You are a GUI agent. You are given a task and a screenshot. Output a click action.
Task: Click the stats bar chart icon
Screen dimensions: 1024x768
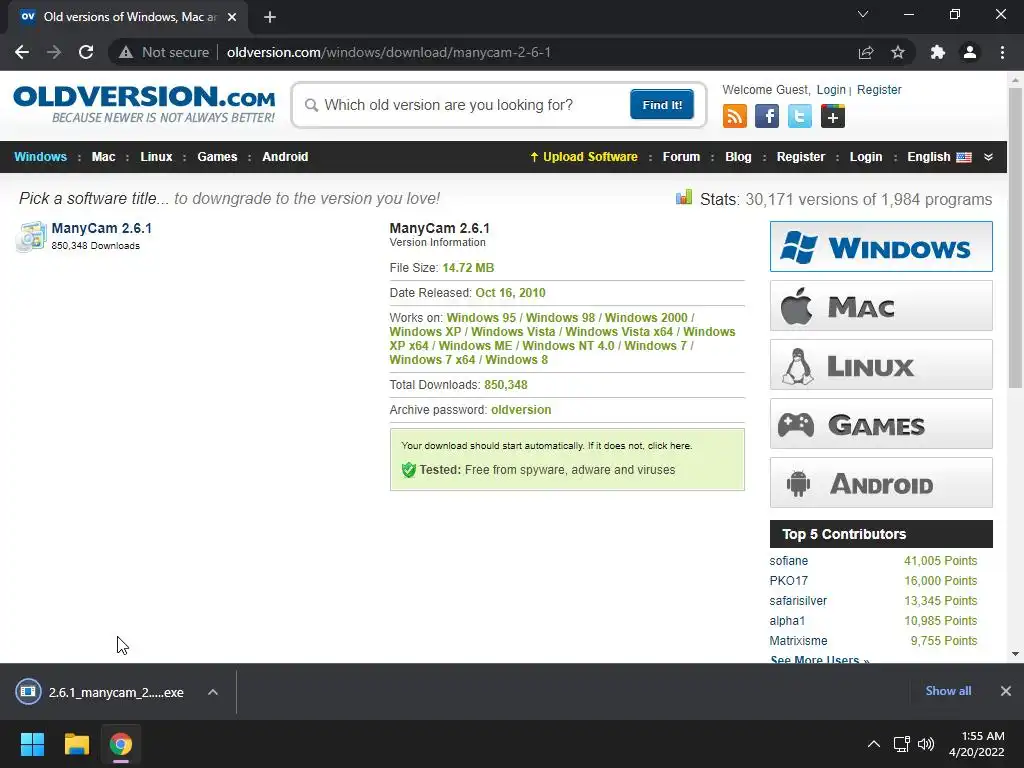click(684, 197)
